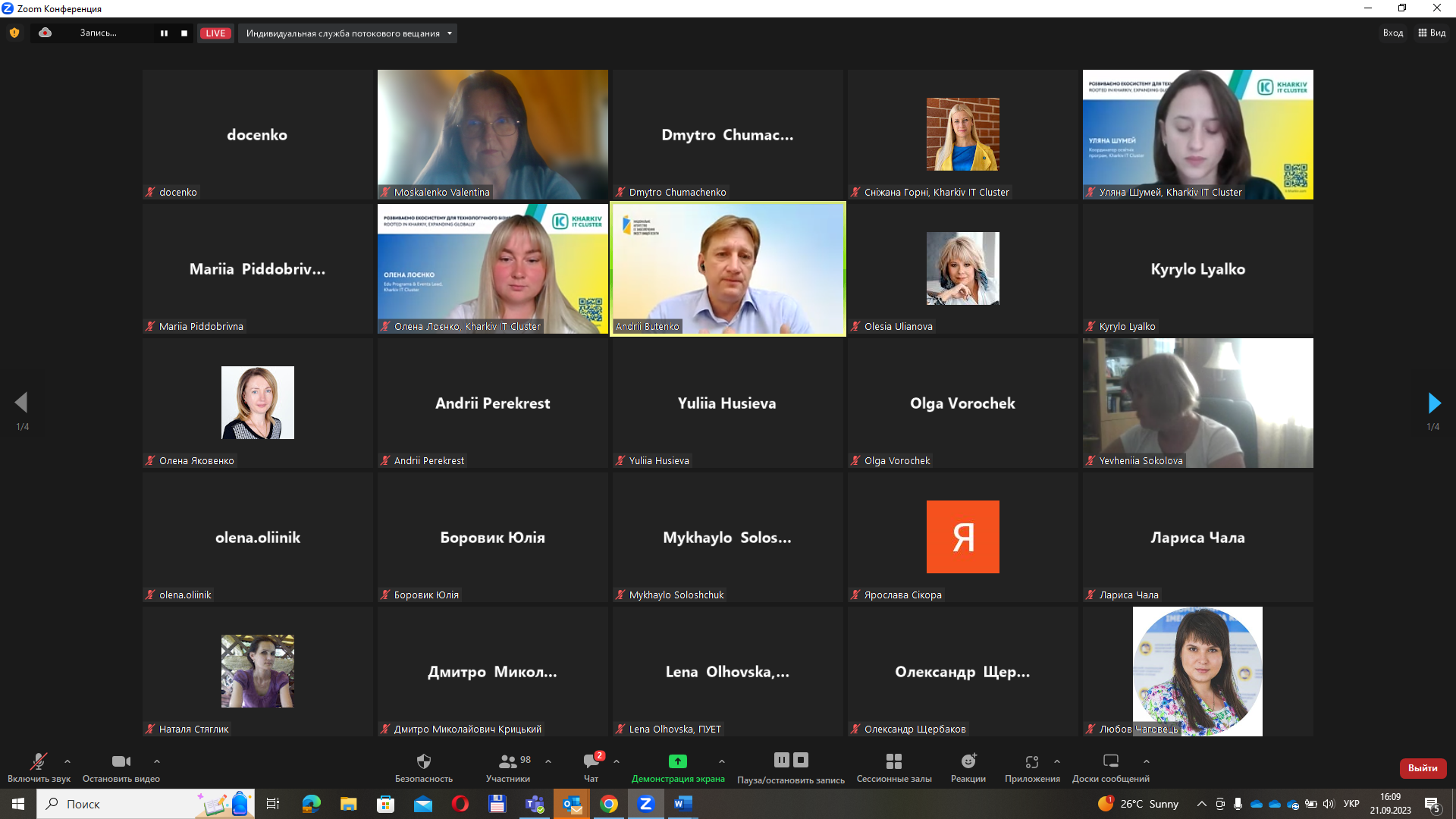This screenshot has width=1456, height=819.
Task: Select Andrii Butenko's video tile
Action: [727, 269]
